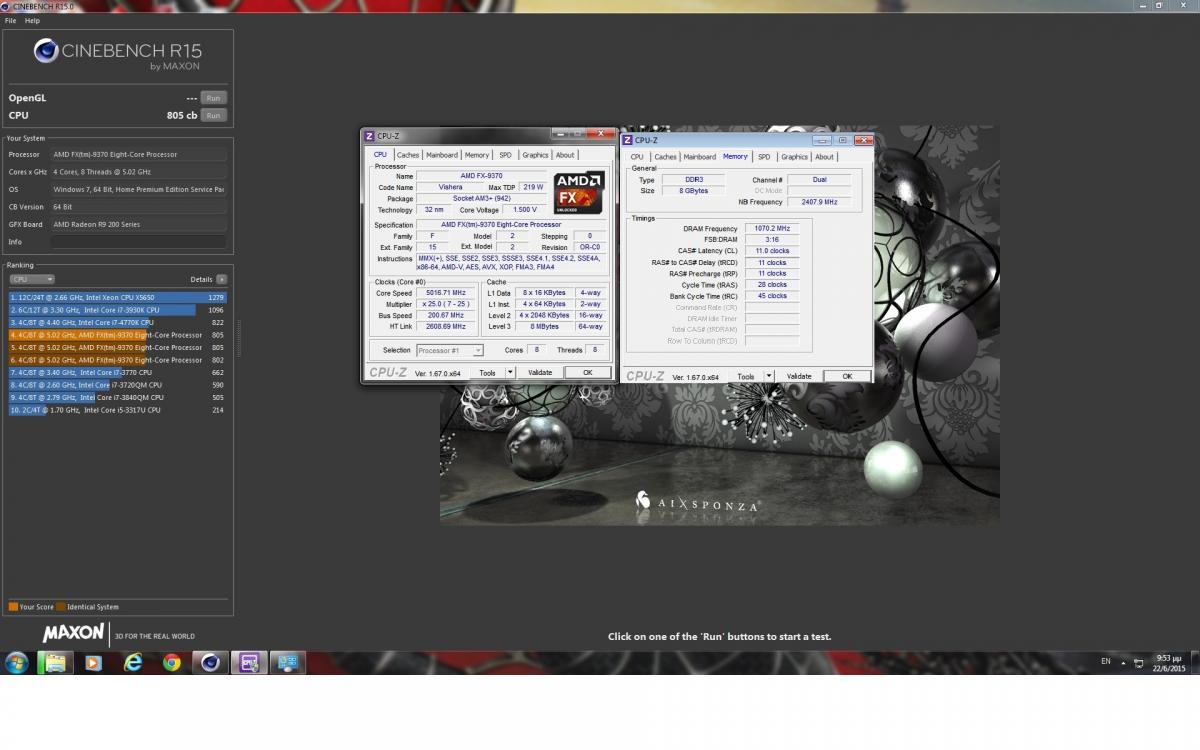Open the Mainboard tab in the right CPU-Z window
This screenshot has width=1200, height=750.
[700, 157]
